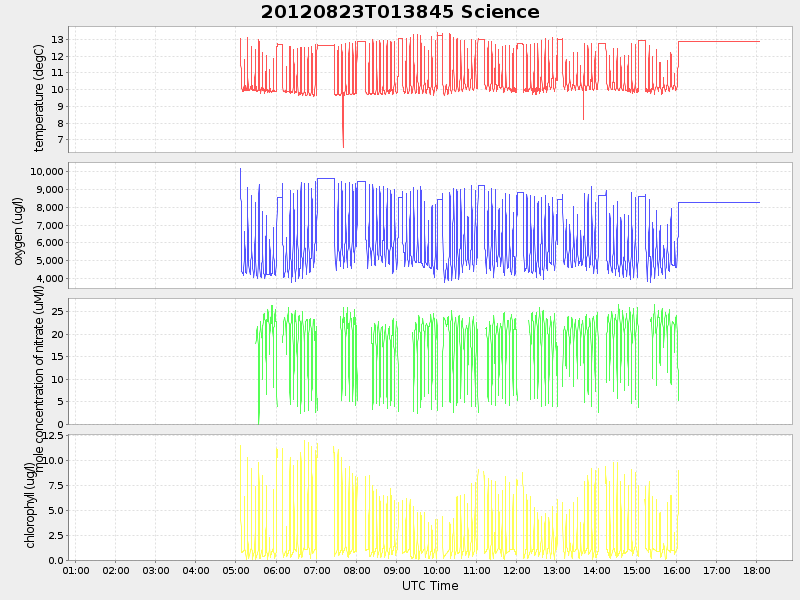Click the chart title 20120823T013845 Science
The image size is (800, 600).
point(400,12)
